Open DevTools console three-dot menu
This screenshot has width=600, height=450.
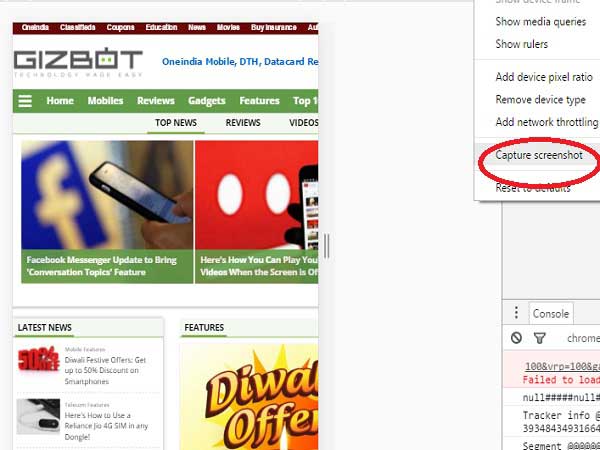[x=516, y=313]
